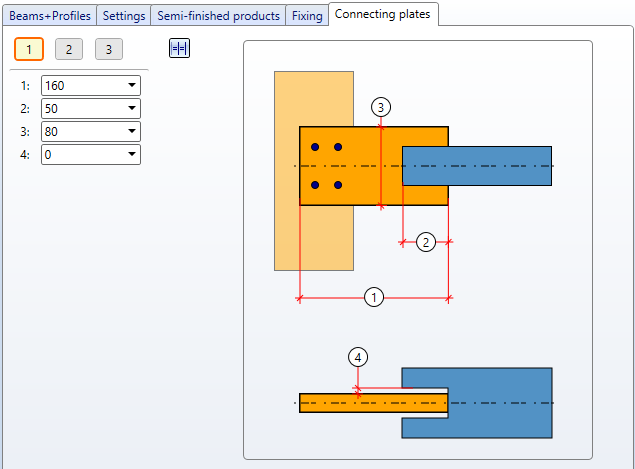This screenshot has width=635, height=469.
Task: Click dimension marker 4 in diagram
Action: tap(358, 357)
